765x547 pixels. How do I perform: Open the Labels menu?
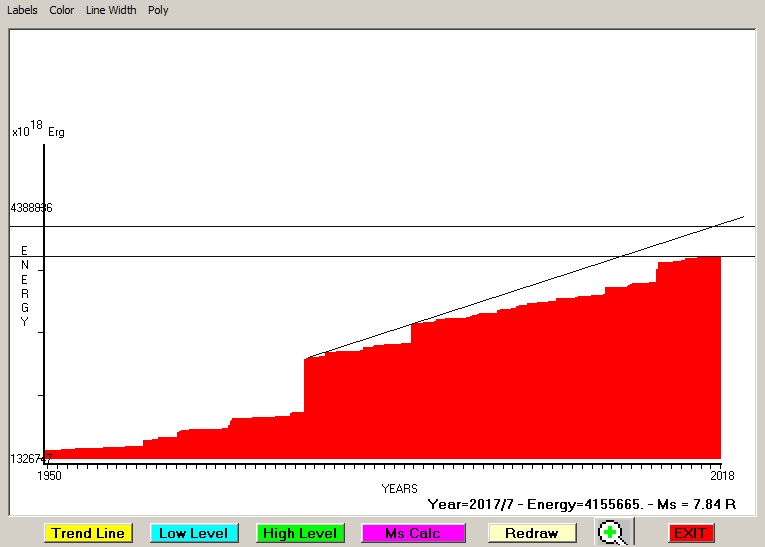coord(22,10)
